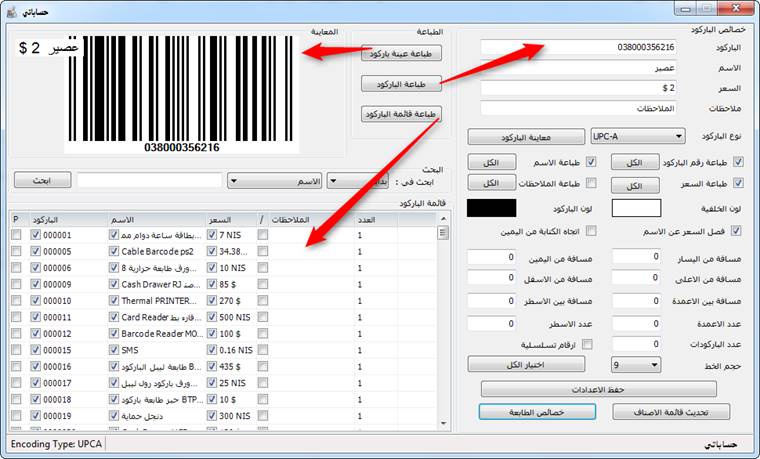Click the search text box beside ابحث

point(149,180)
